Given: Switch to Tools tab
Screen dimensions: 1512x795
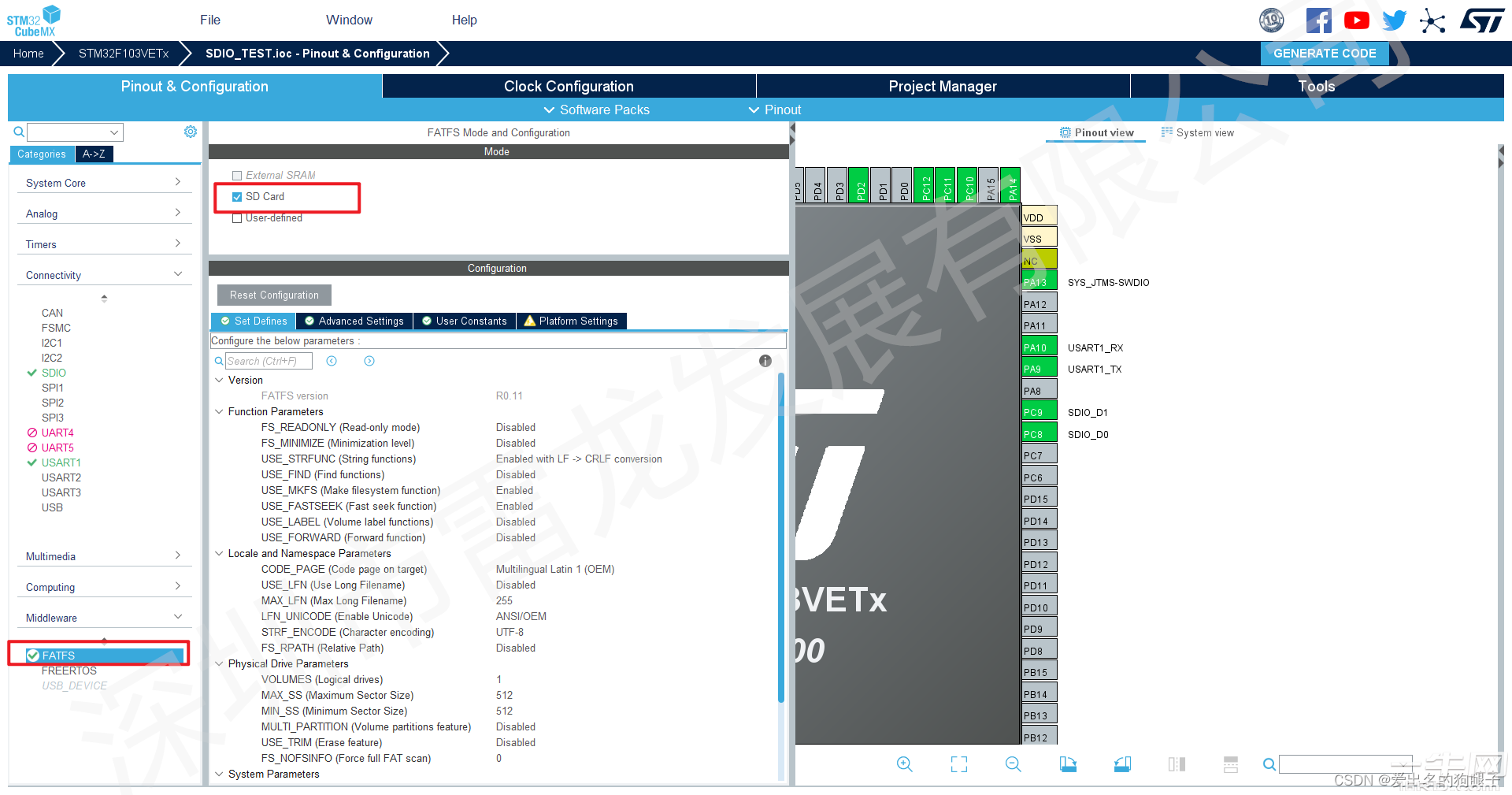Looking at the screenshot, I should coord(1317,86).
